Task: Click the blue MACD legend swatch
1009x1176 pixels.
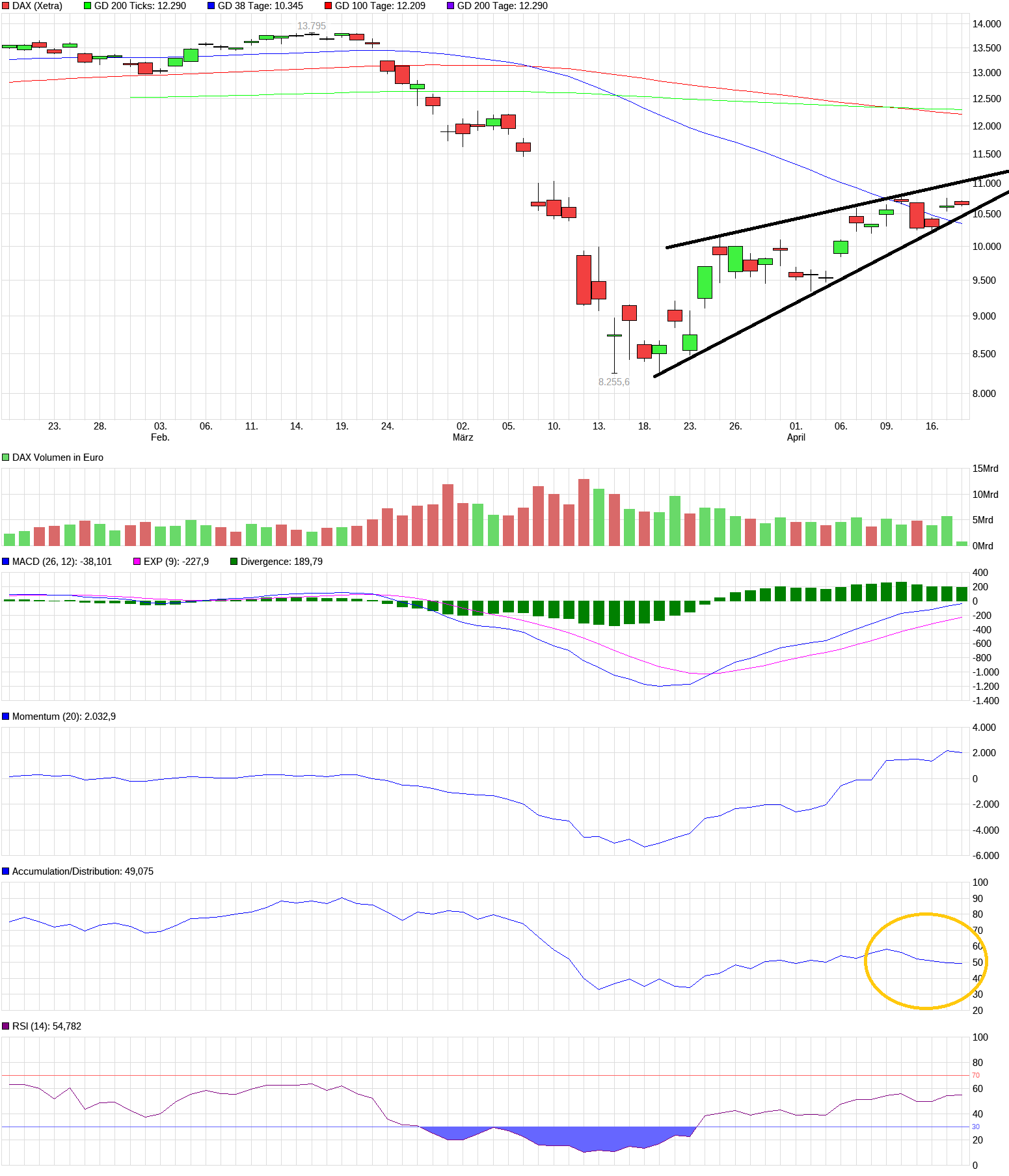Action: pyautogui.click(x=6, y=562)
